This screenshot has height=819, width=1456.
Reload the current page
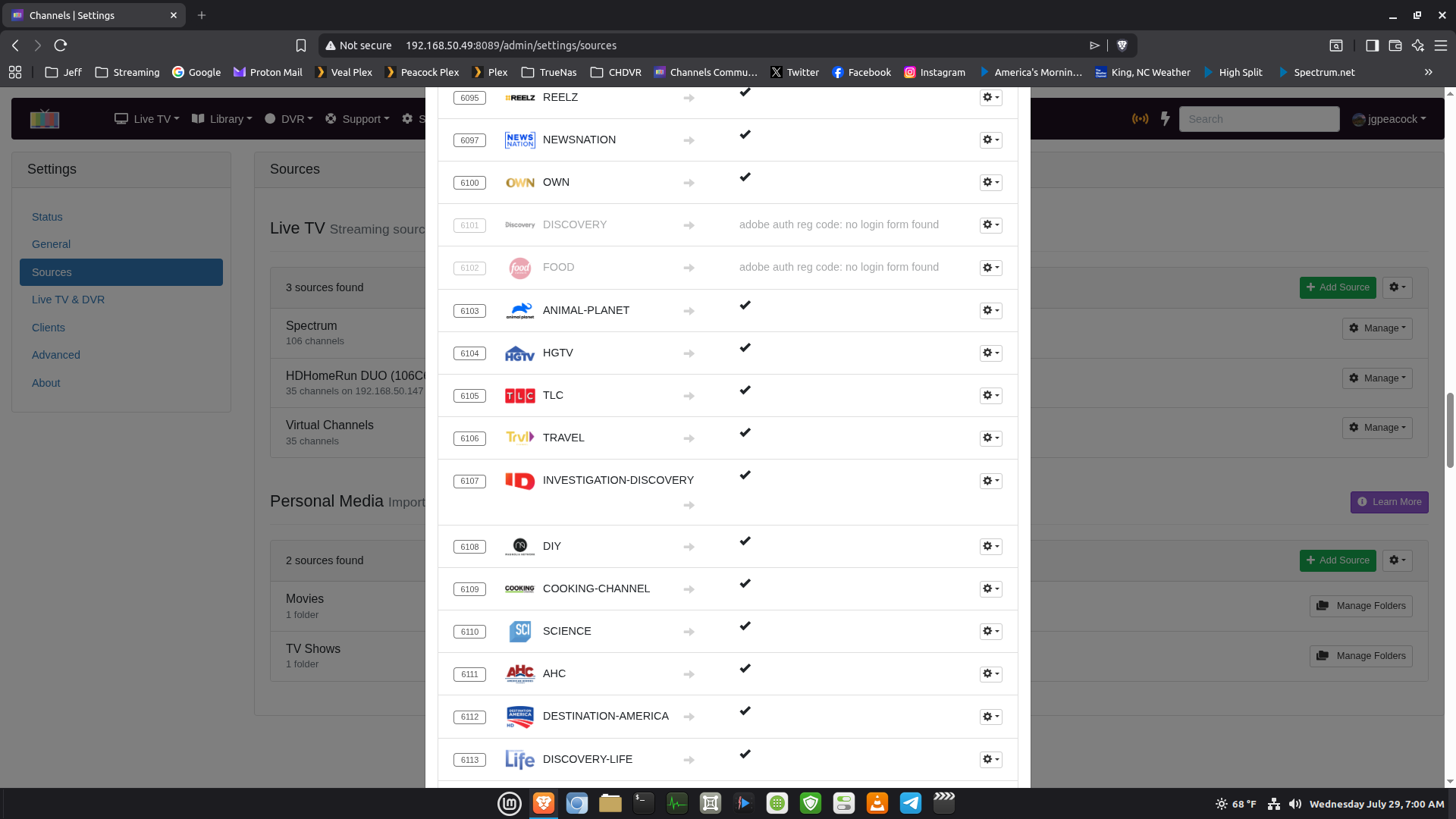(61, 45)
